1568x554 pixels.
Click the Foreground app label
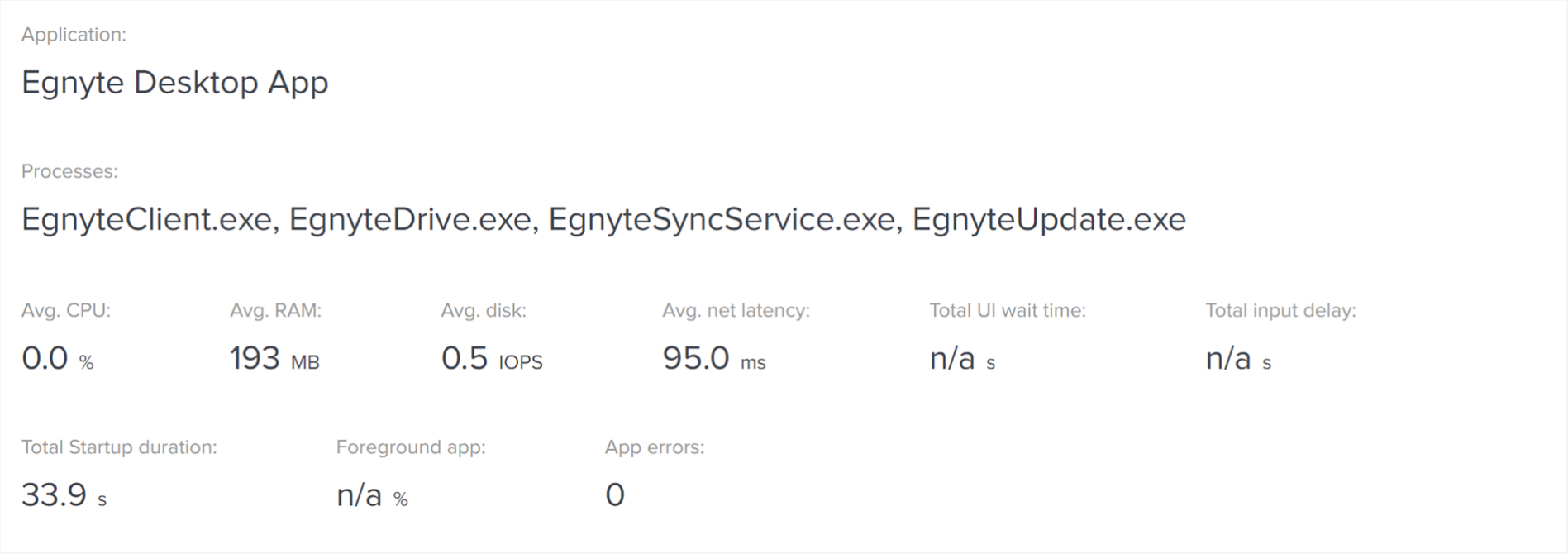pyautogui.click(x=411, y=447)
